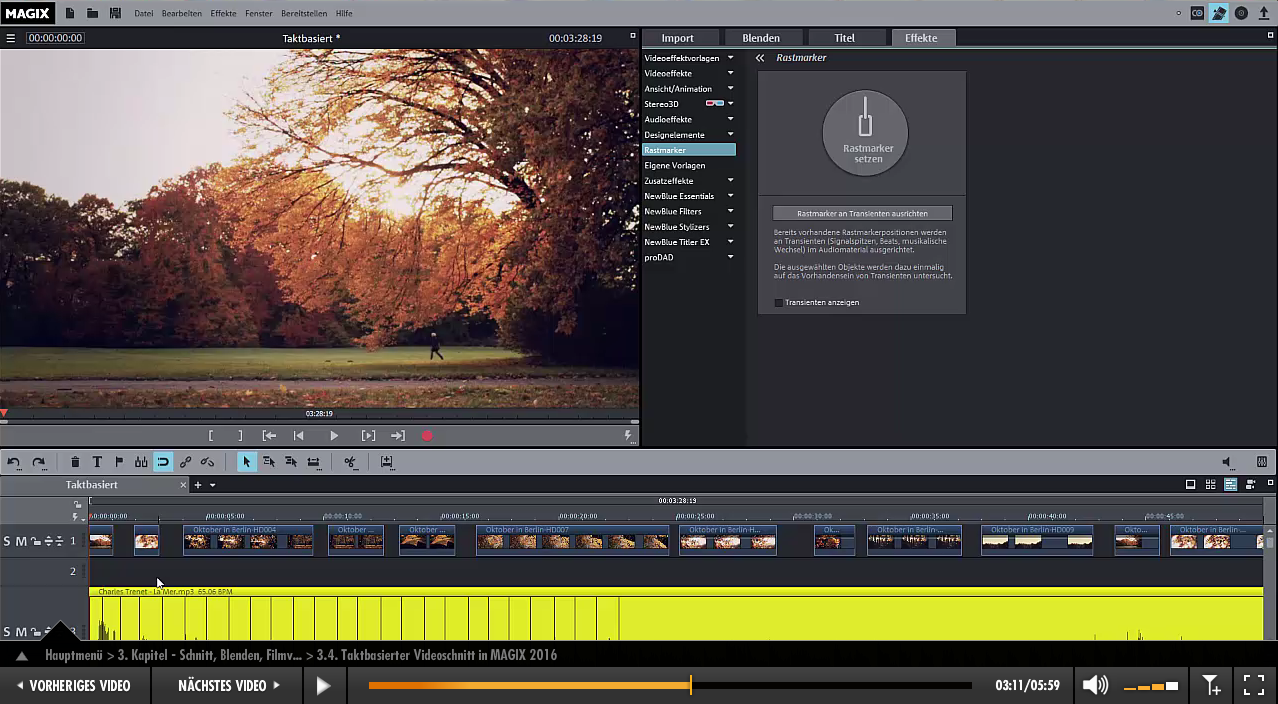
Task: Switch to the Blenden tab
Action: 761,38
